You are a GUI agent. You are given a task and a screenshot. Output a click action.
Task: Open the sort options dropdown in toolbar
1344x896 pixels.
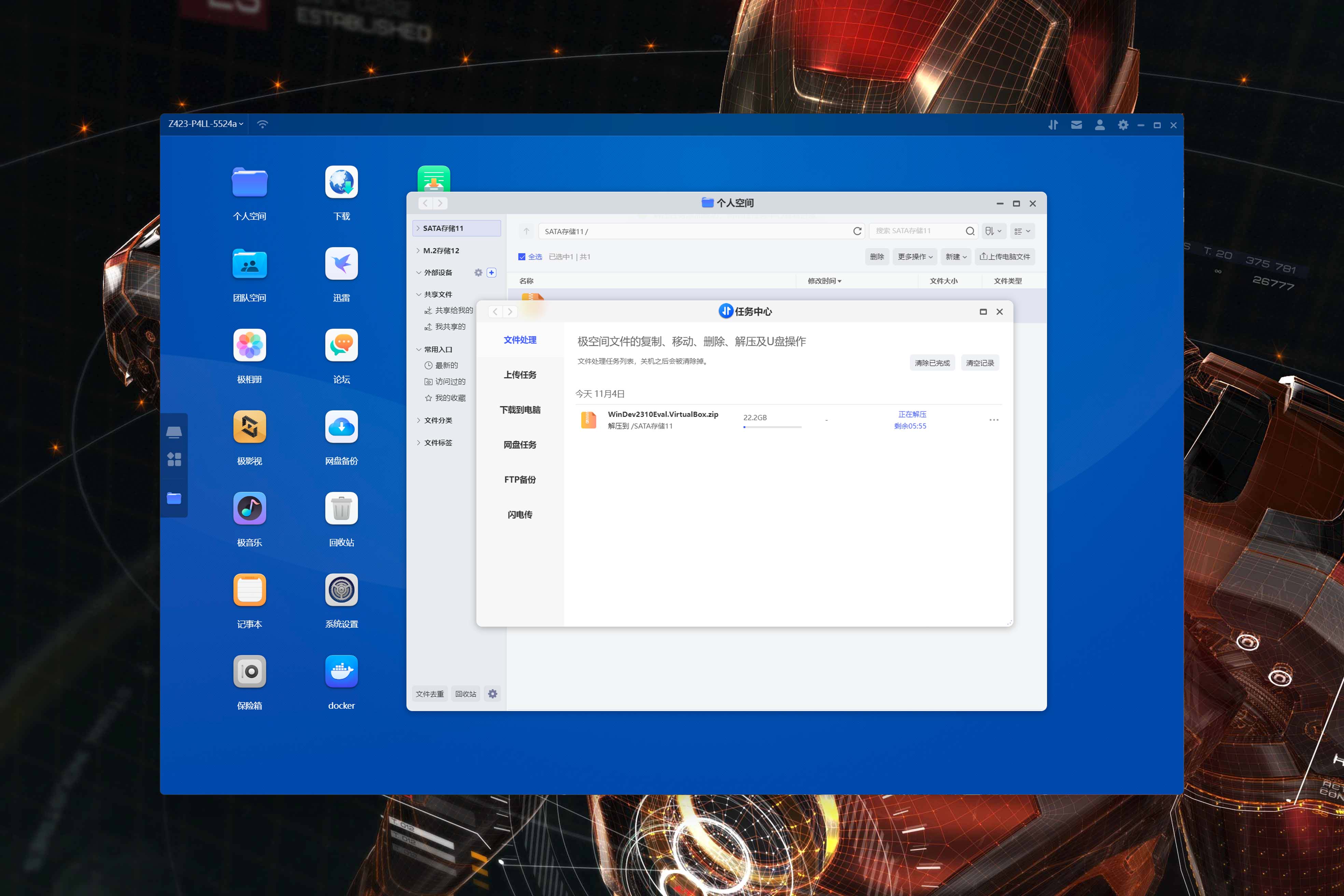993,231
